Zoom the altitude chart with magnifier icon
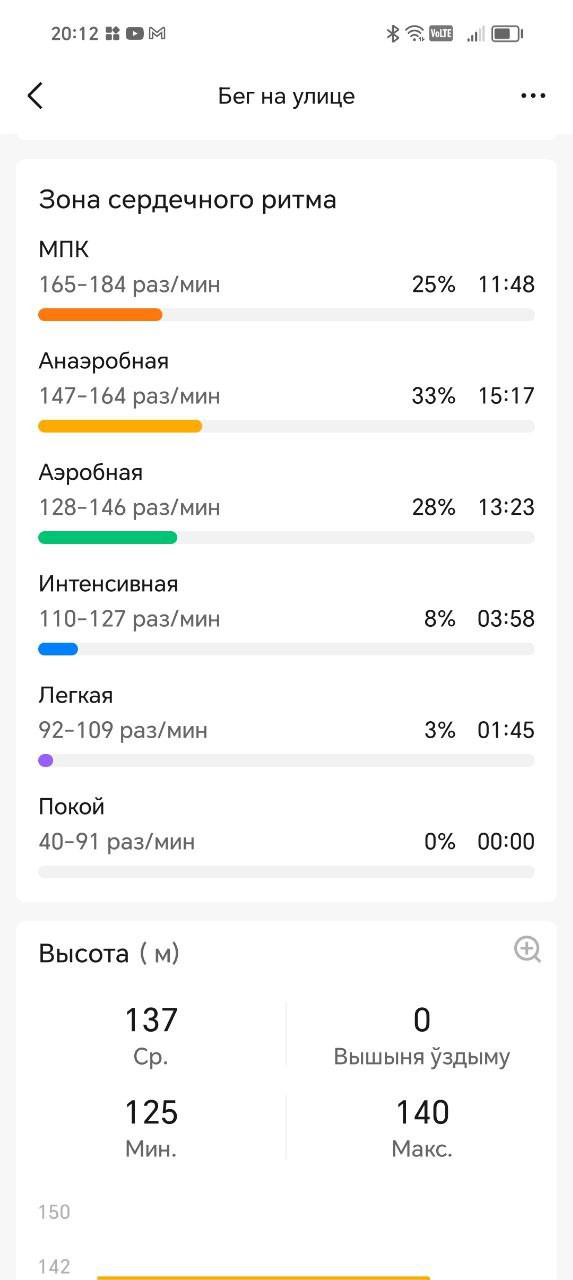This screenshot has height=1280, width=573. click(x=527, y=949)
